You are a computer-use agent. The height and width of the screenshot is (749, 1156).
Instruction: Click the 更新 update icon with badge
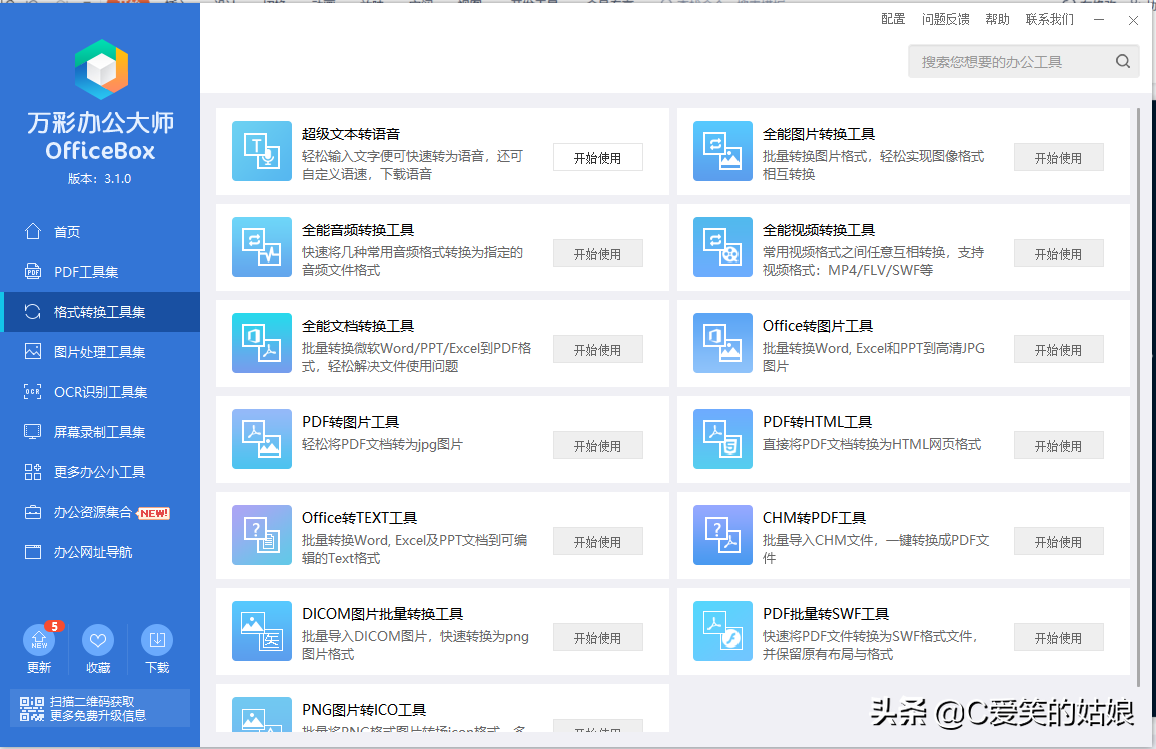point(39,640)
